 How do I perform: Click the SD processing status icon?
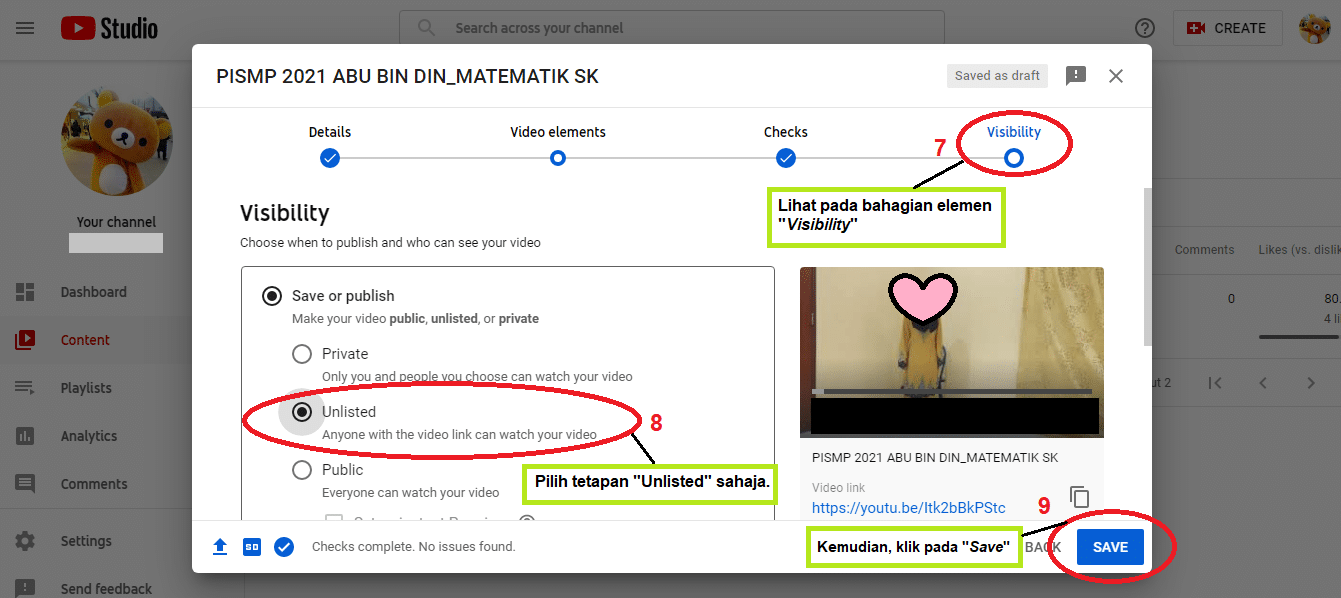(252, 547)
